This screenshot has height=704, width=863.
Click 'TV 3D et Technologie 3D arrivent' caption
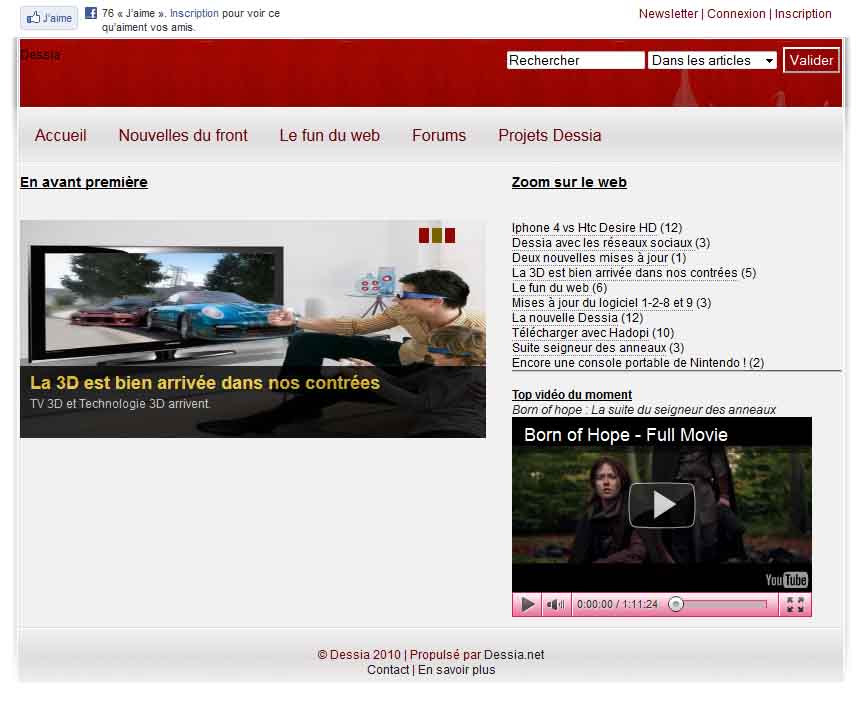(x=120, y=404)
